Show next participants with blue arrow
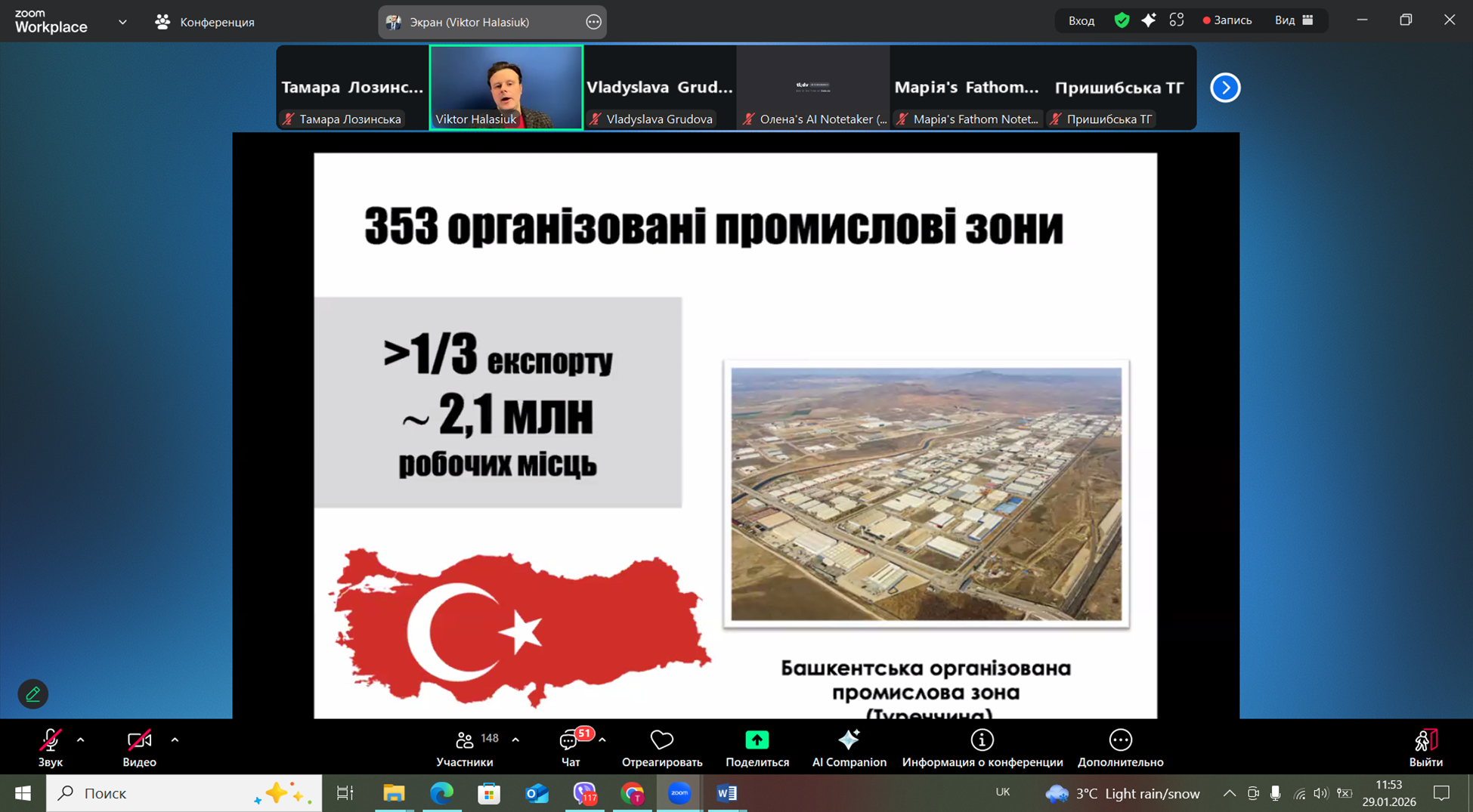This screenshot has height=812, width=1473. pyautogui.click(x=1225, y=88)
